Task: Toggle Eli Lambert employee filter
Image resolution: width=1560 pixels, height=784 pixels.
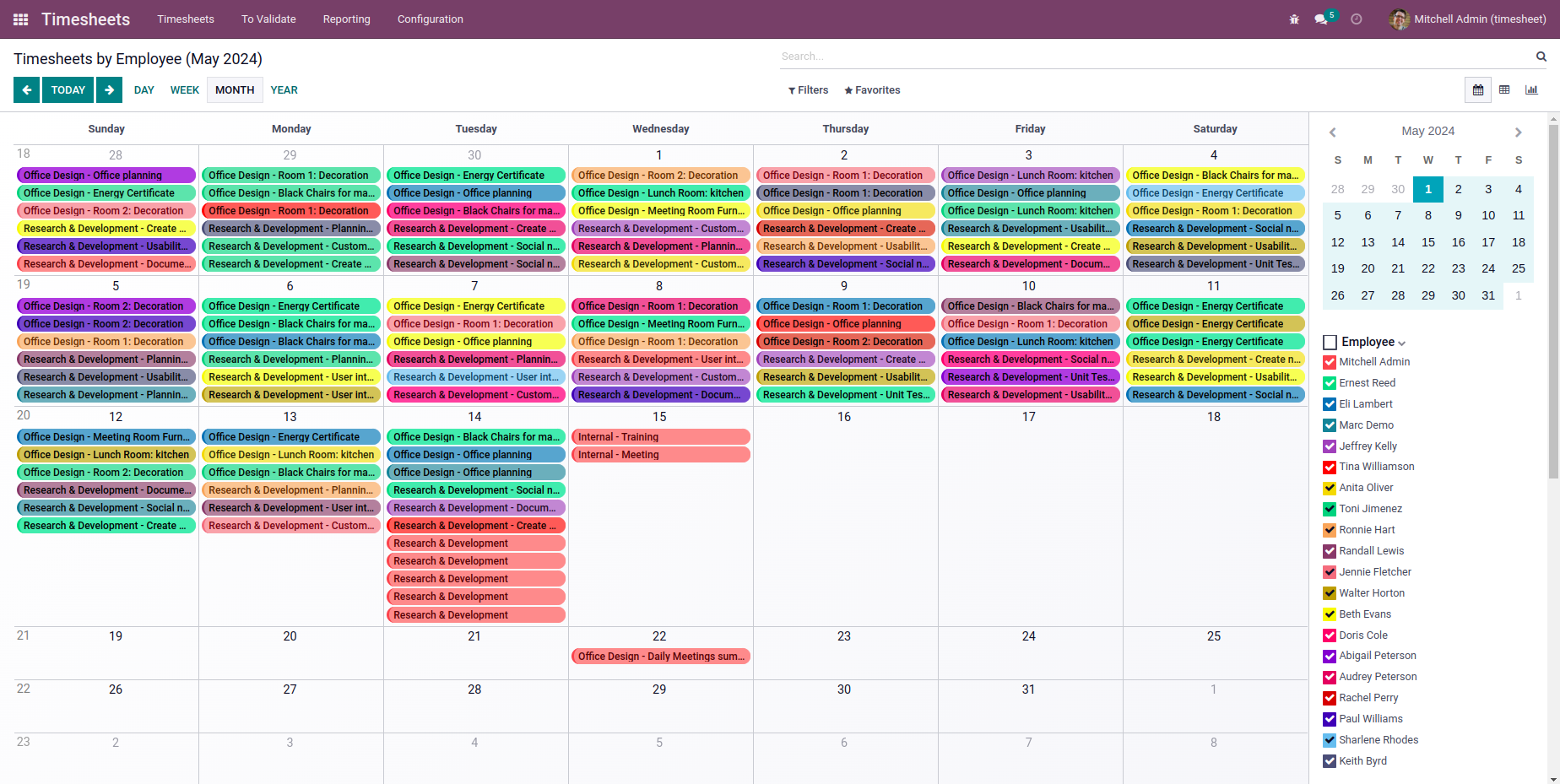Action: (1330, 404)
